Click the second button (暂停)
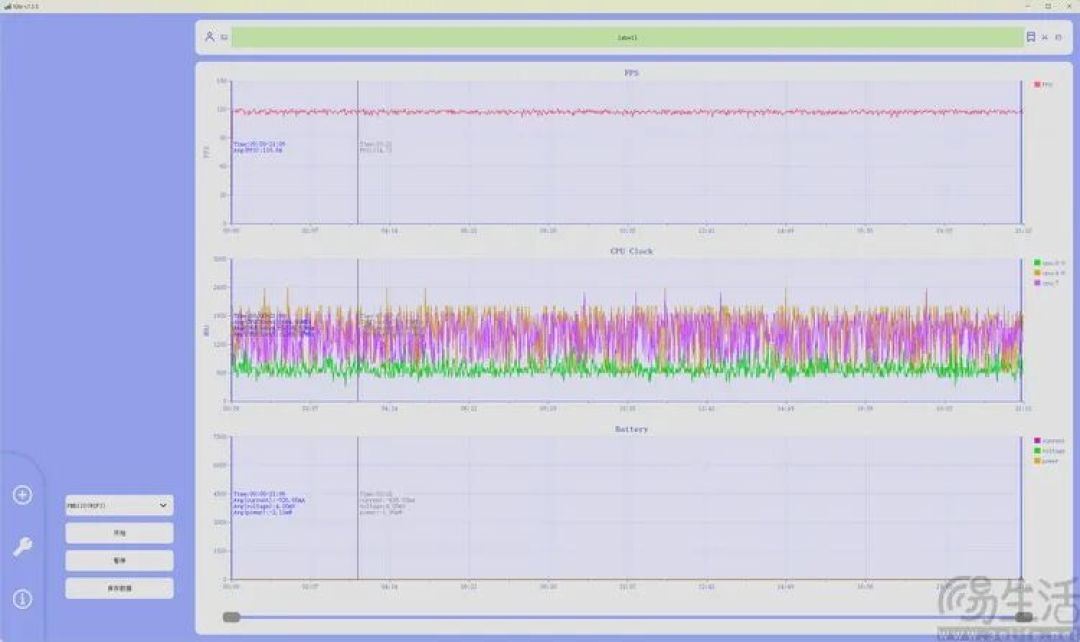 119,560
